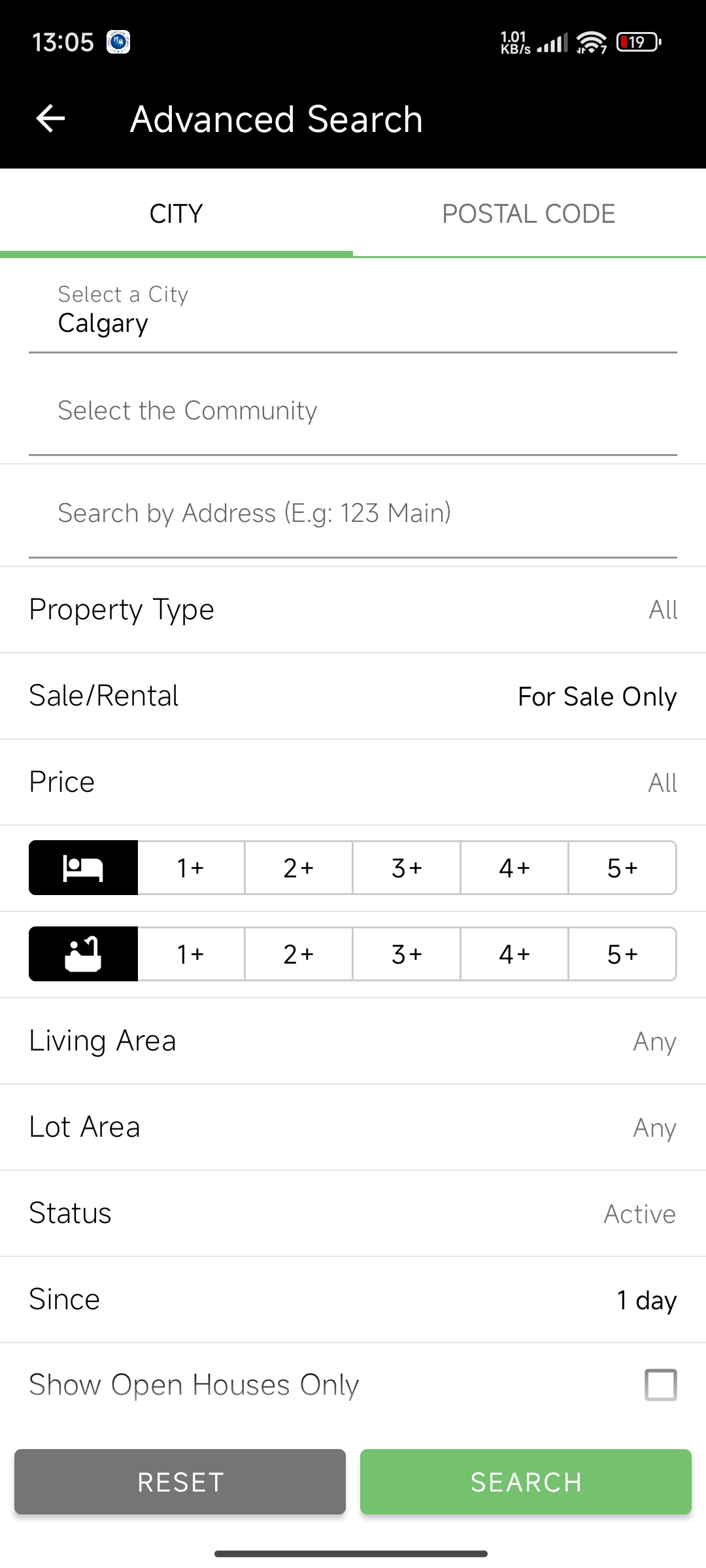This screenshot has height=1568, width=706.
Task: Change the Since 1 day setting
Action: coord(353,1299)
